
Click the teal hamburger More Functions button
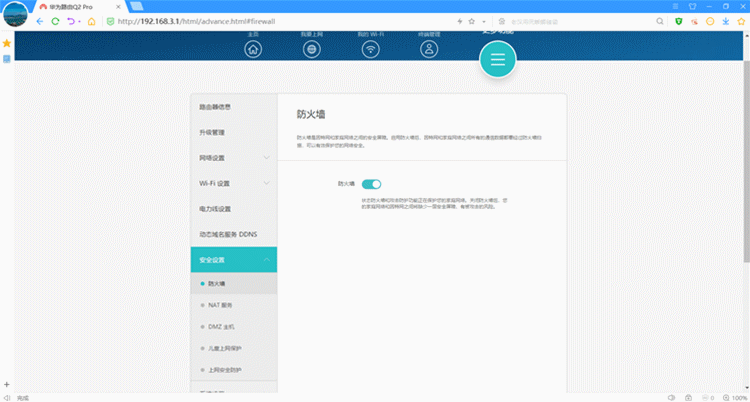click(498, 60)
